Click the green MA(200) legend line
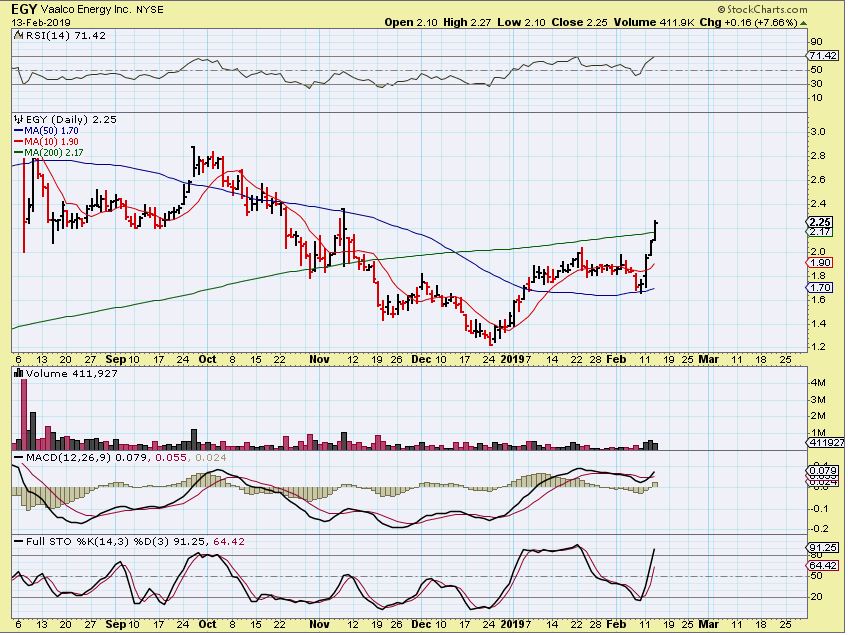Viewport: 848px width, 635px height. click(x=18, y=153)
